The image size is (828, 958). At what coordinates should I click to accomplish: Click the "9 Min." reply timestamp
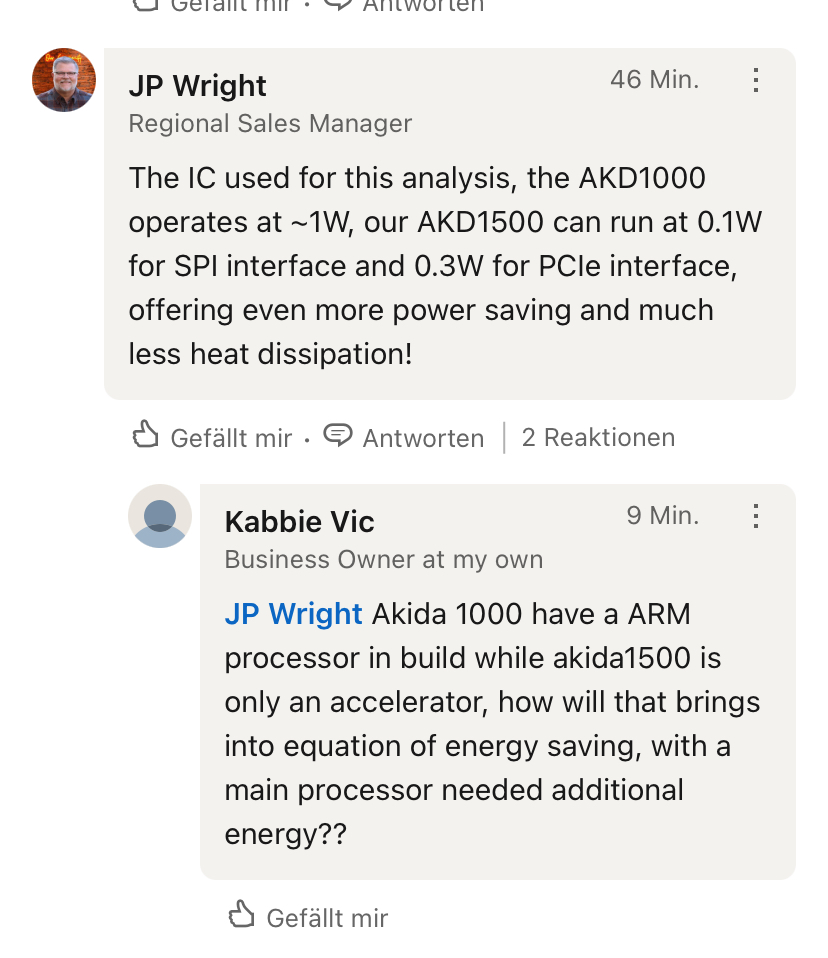(x=663, y=516)
